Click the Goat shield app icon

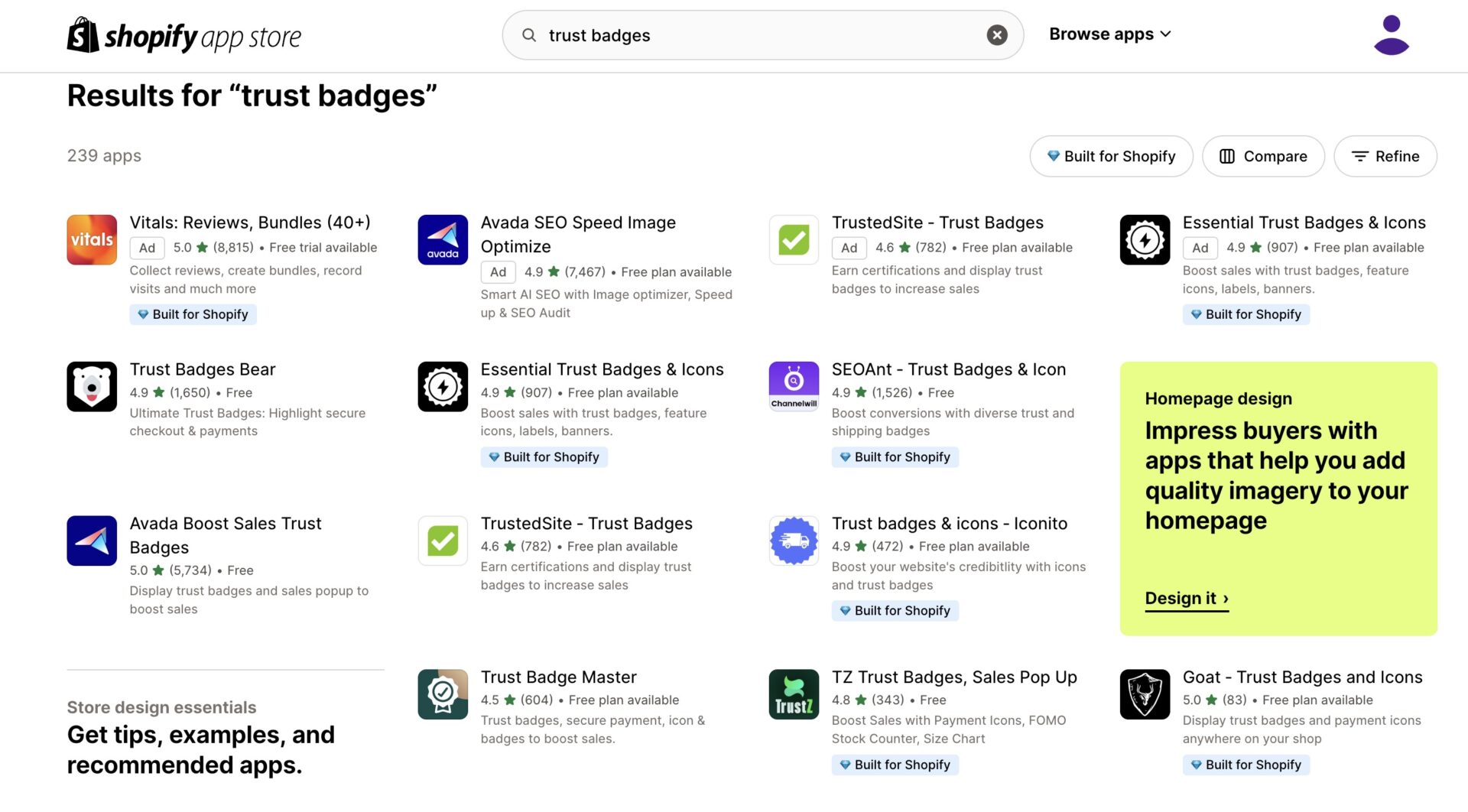click(1145, 694)
